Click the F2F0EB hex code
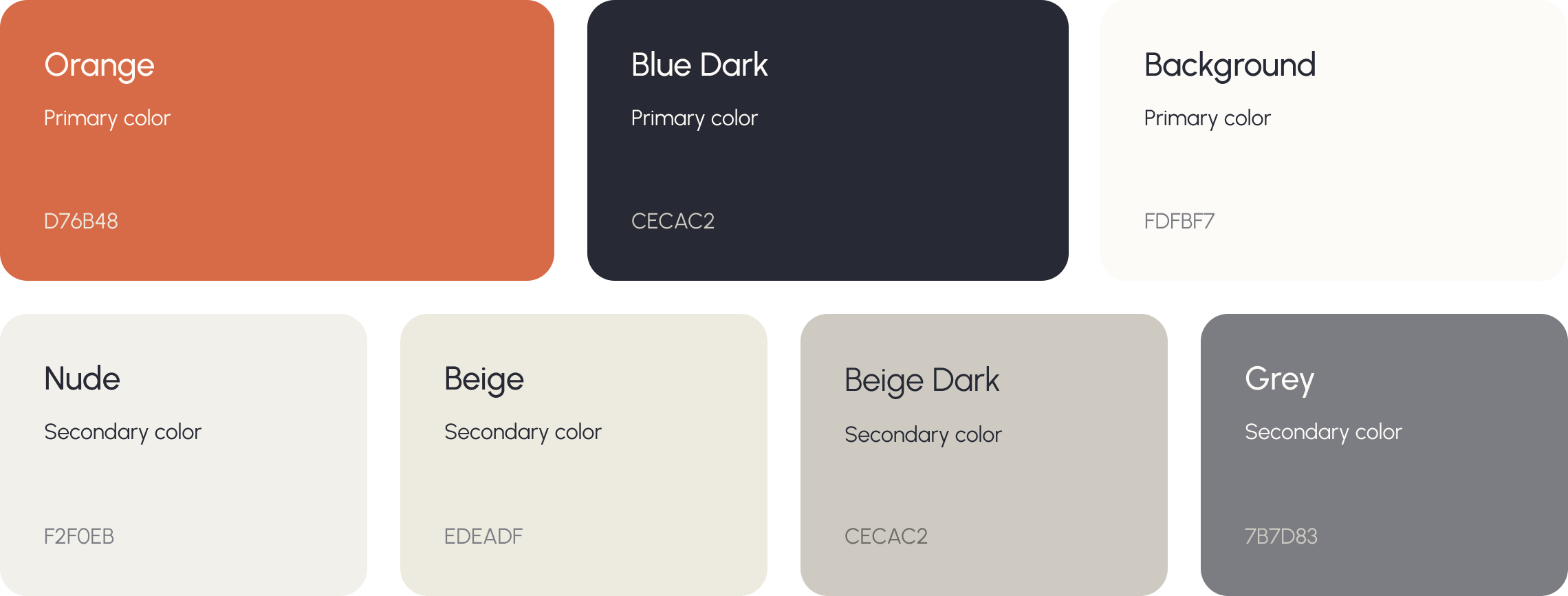Viewport: 1568px width, 596px height. [79, 536]
